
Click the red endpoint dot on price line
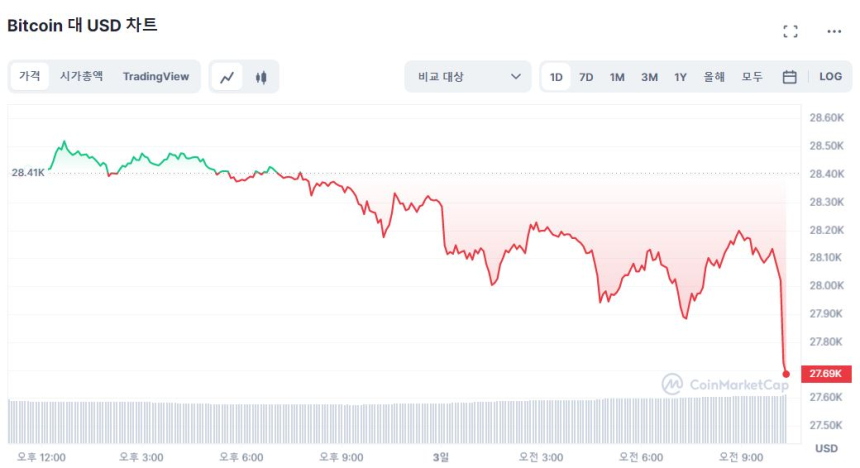click(786, 374)
